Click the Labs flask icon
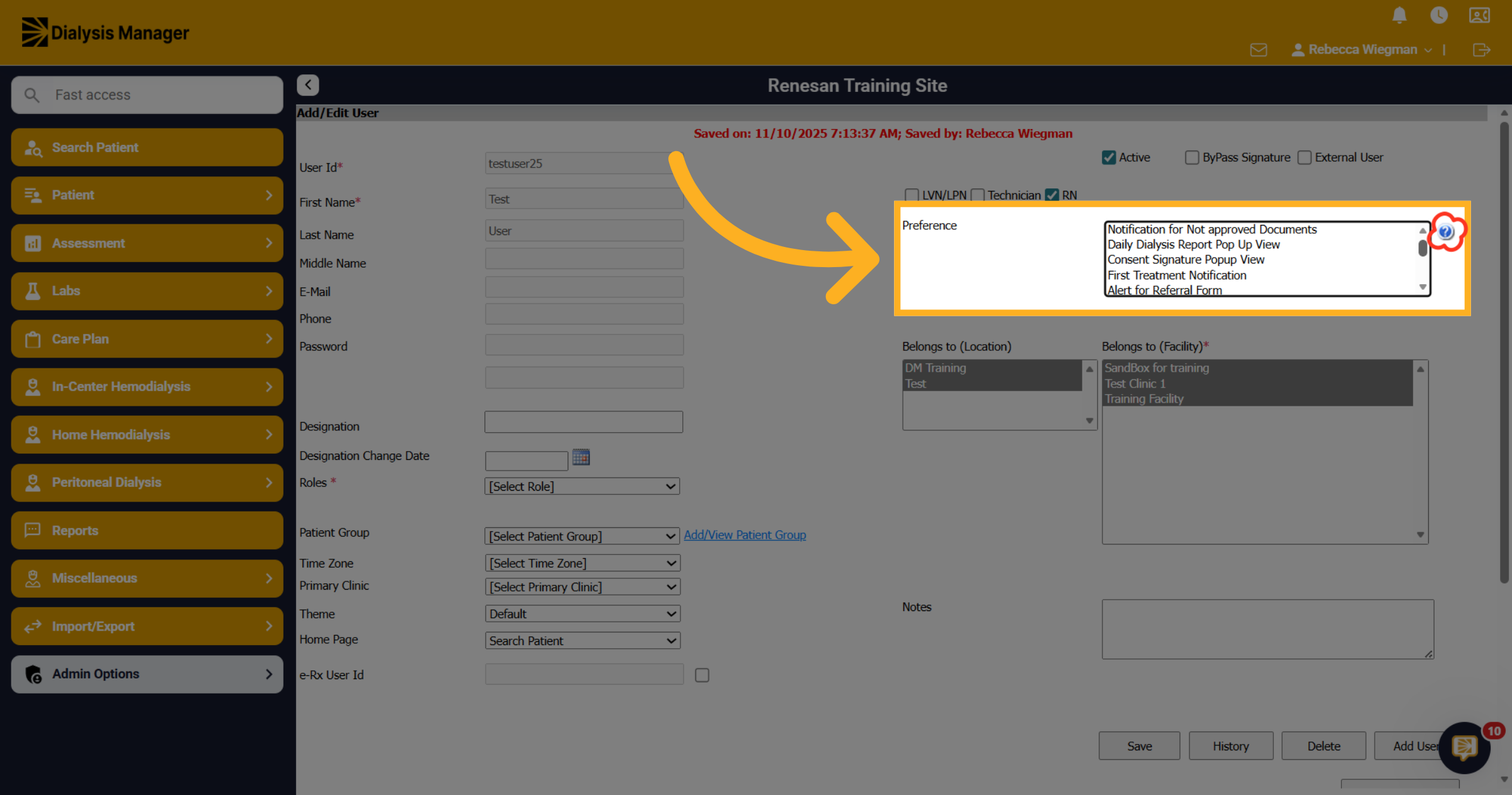This screenshot has width=1512, height=795. (33, 291)
